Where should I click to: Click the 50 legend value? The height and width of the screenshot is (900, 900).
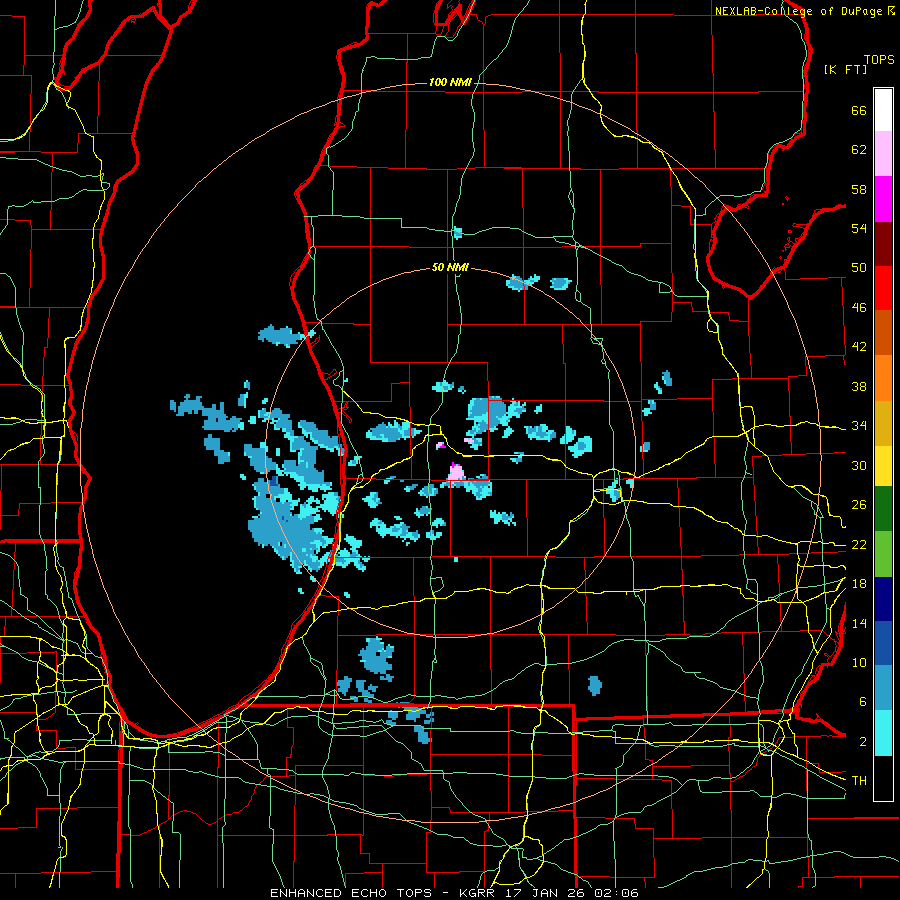(859, 268)
